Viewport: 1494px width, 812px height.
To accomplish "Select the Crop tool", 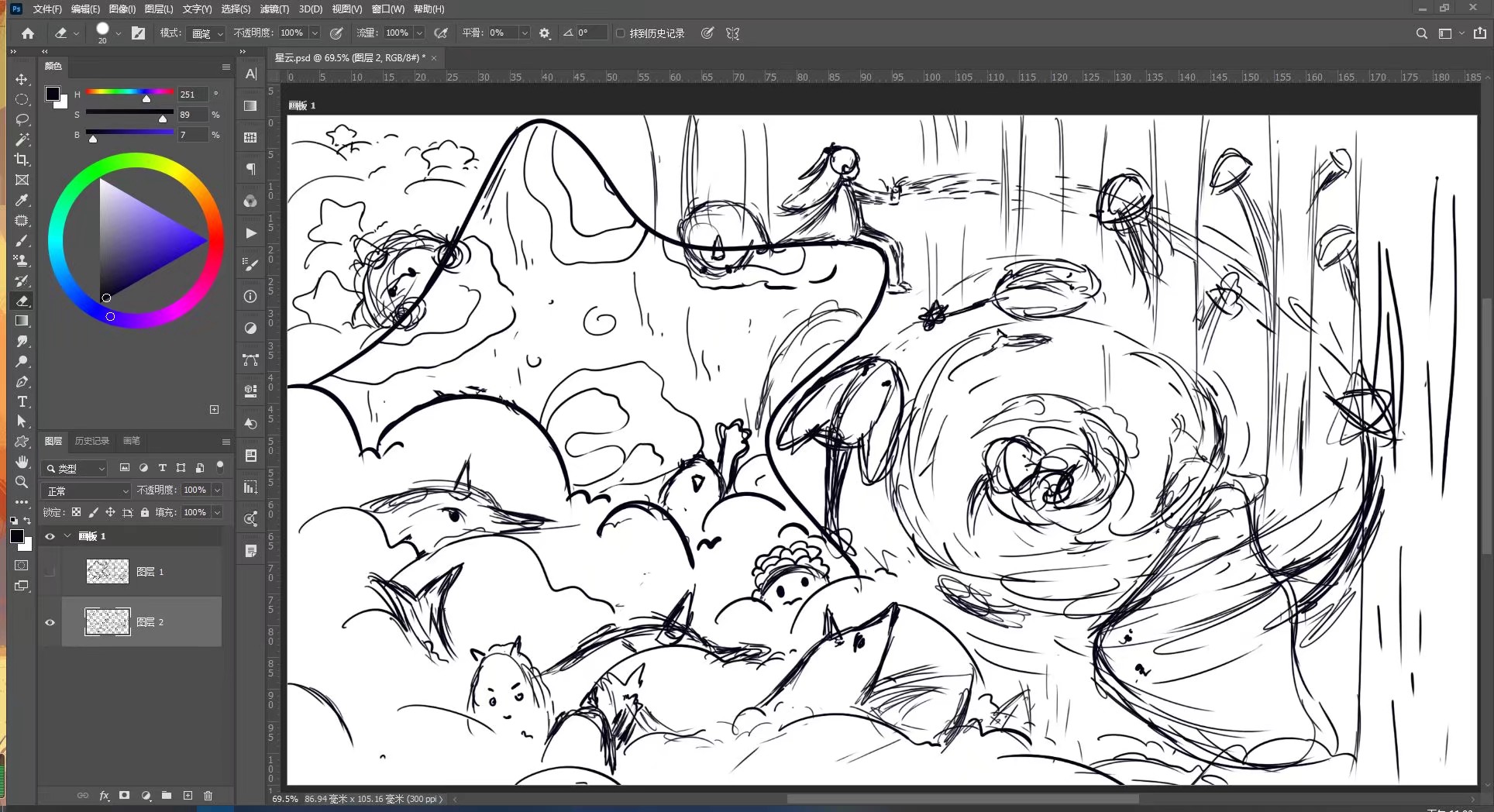I will 22,160.
